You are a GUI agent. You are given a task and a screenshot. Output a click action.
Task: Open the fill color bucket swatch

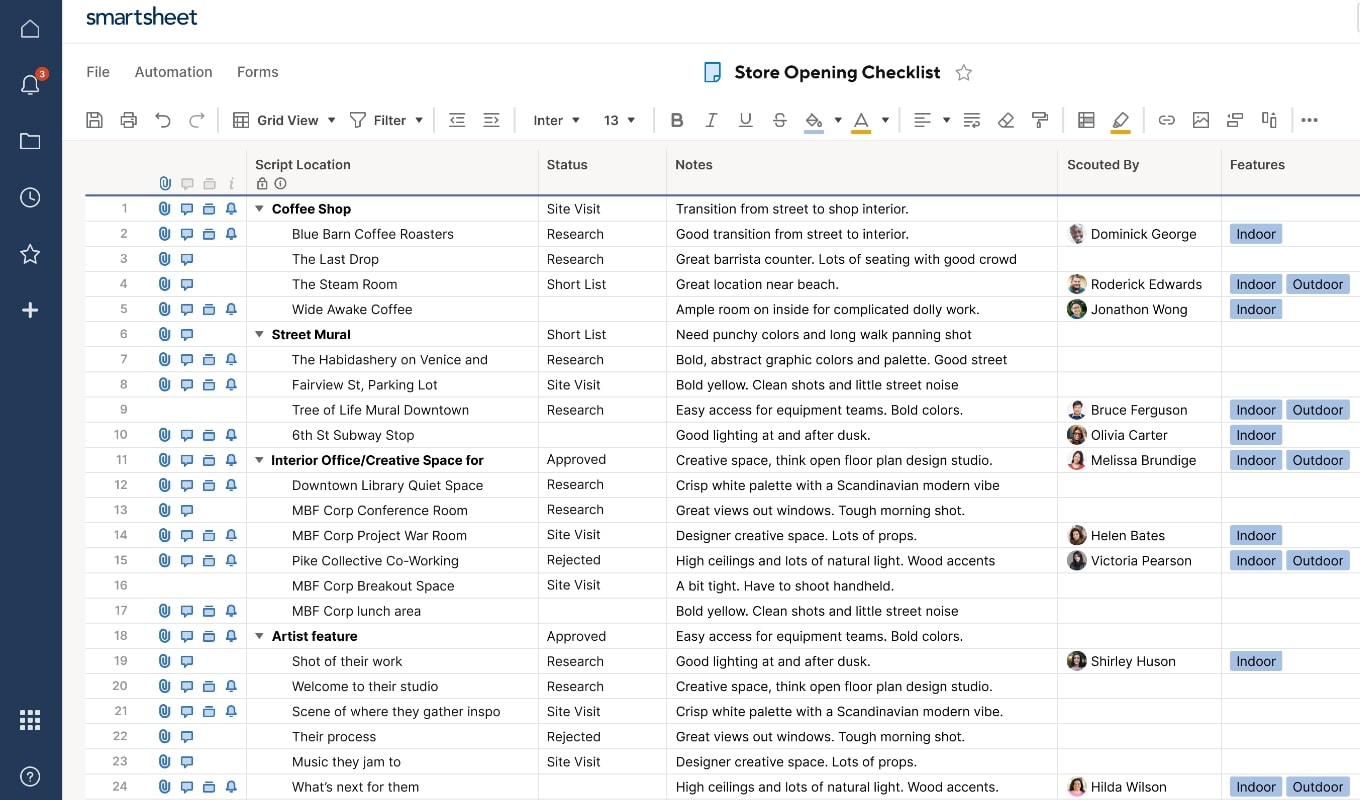coord(814,120)
